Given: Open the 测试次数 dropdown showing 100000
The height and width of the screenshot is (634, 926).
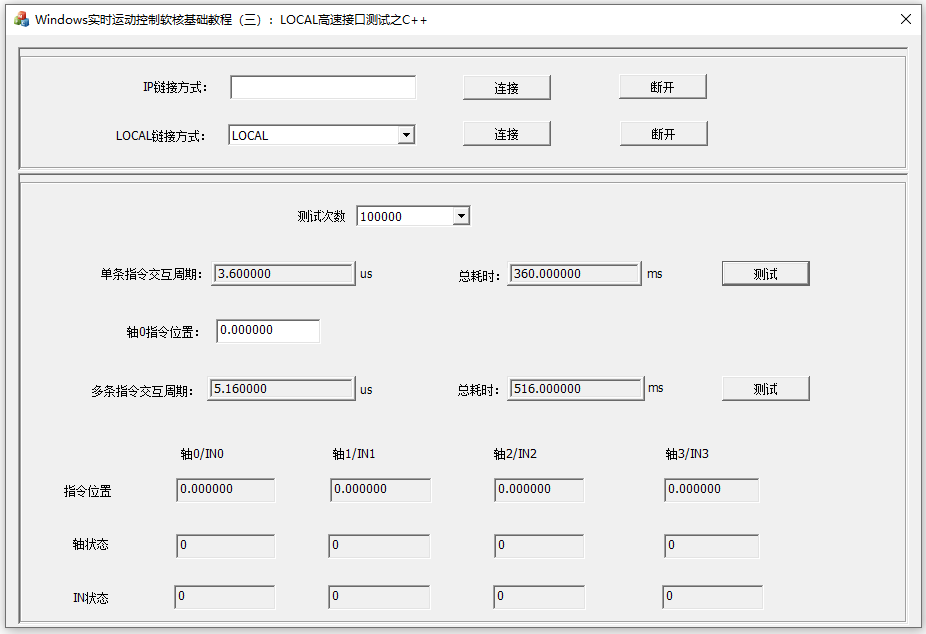Looking at the screenshot, I should (x=413, y=215).
